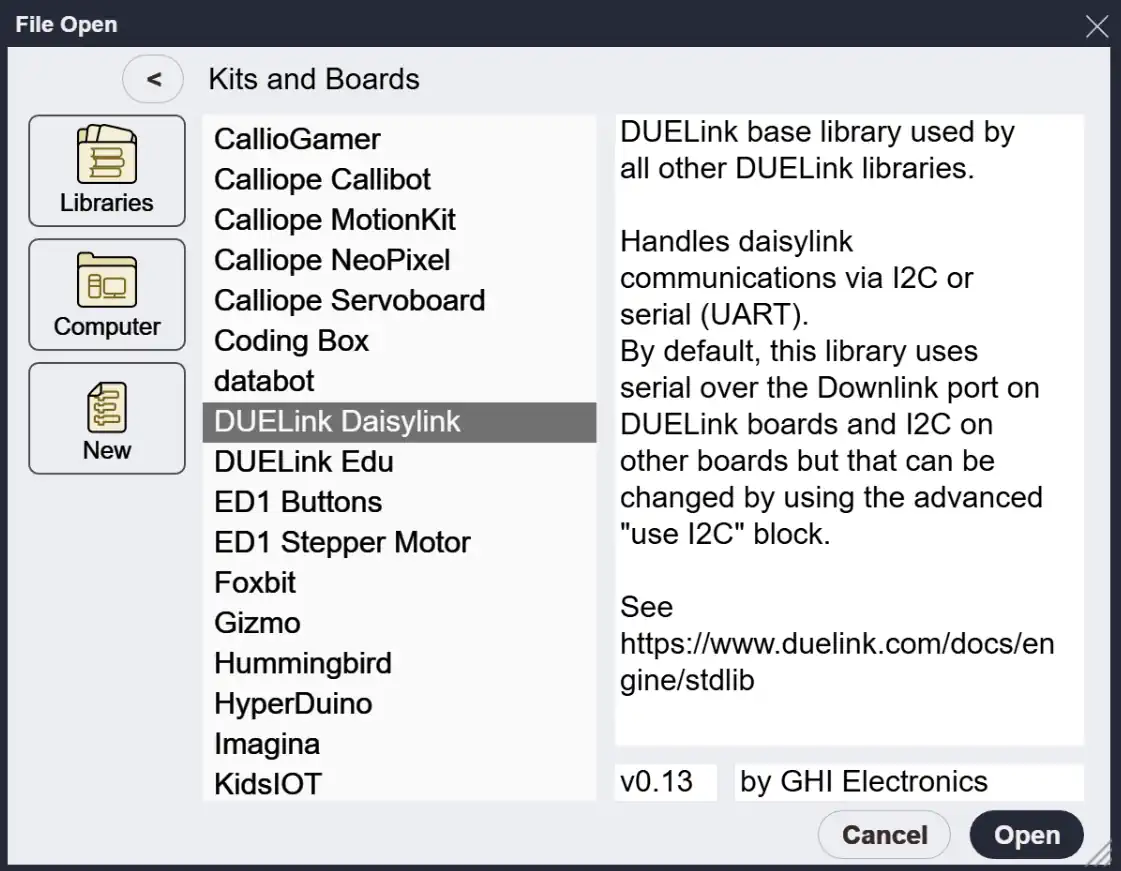Click the New project icon
This screenshot has width=1121, height=871.
click(x=107, y=418)
